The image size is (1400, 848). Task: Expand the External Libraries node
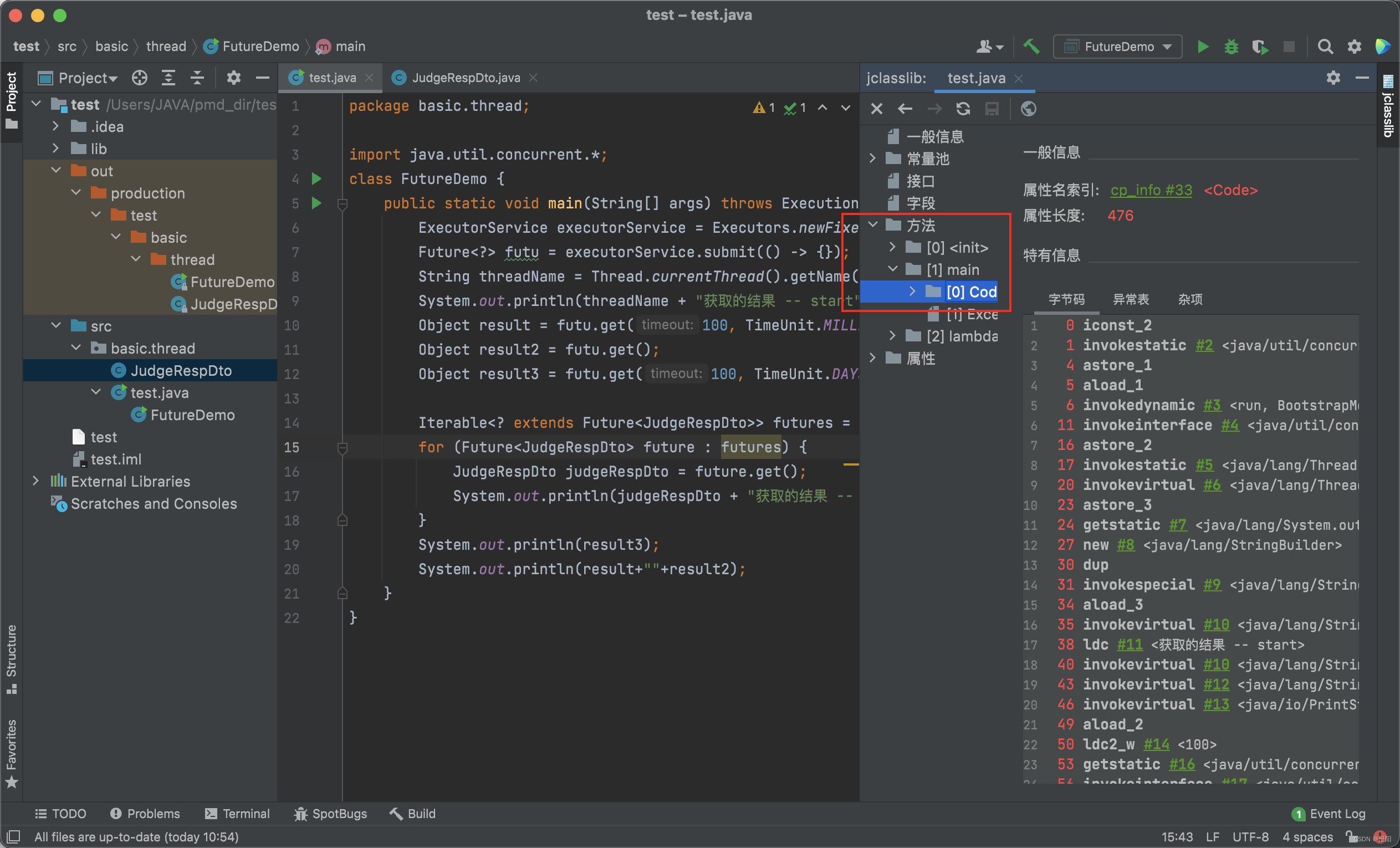[37, 481]
